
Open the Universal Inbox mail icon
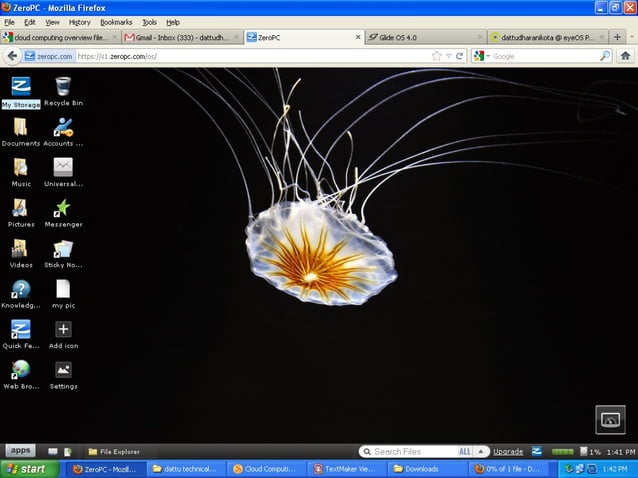pos(63,168)
